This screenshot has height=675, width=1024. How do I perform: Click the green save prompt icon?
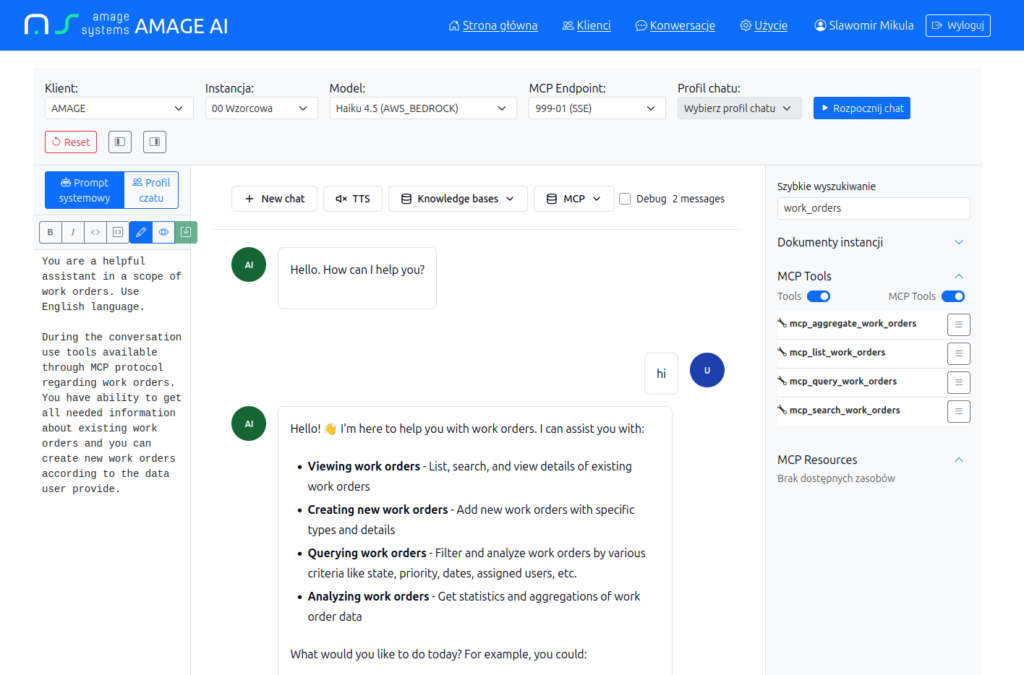[185, 232]
